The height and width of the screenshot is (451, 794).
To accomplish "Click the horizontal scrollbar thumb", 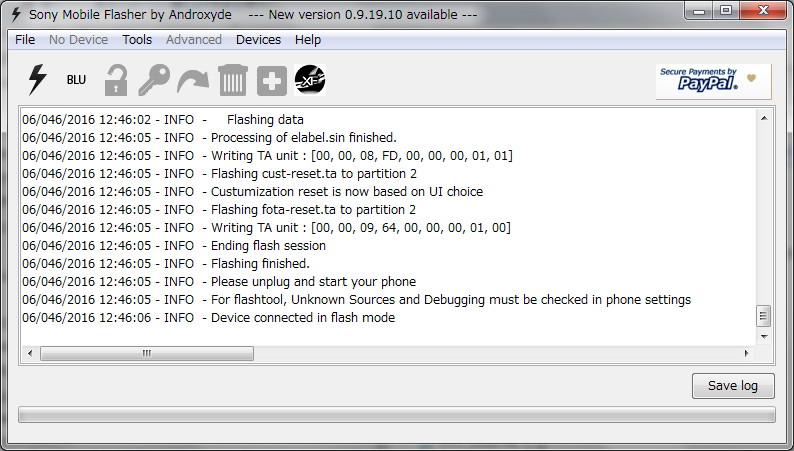I will pyautogui.click(x=147, y=353).
